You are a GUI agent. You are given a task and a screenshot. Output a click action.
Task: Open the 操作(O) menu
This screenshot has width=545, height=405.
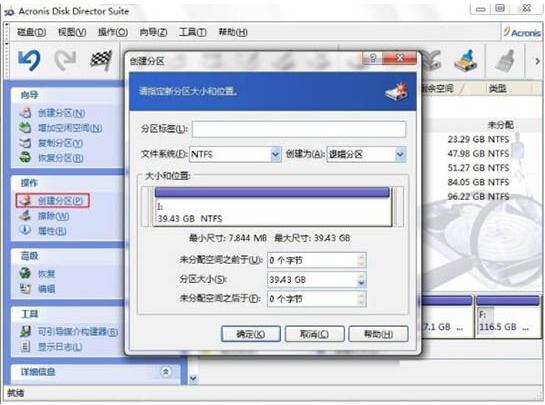tap(113, 32)
